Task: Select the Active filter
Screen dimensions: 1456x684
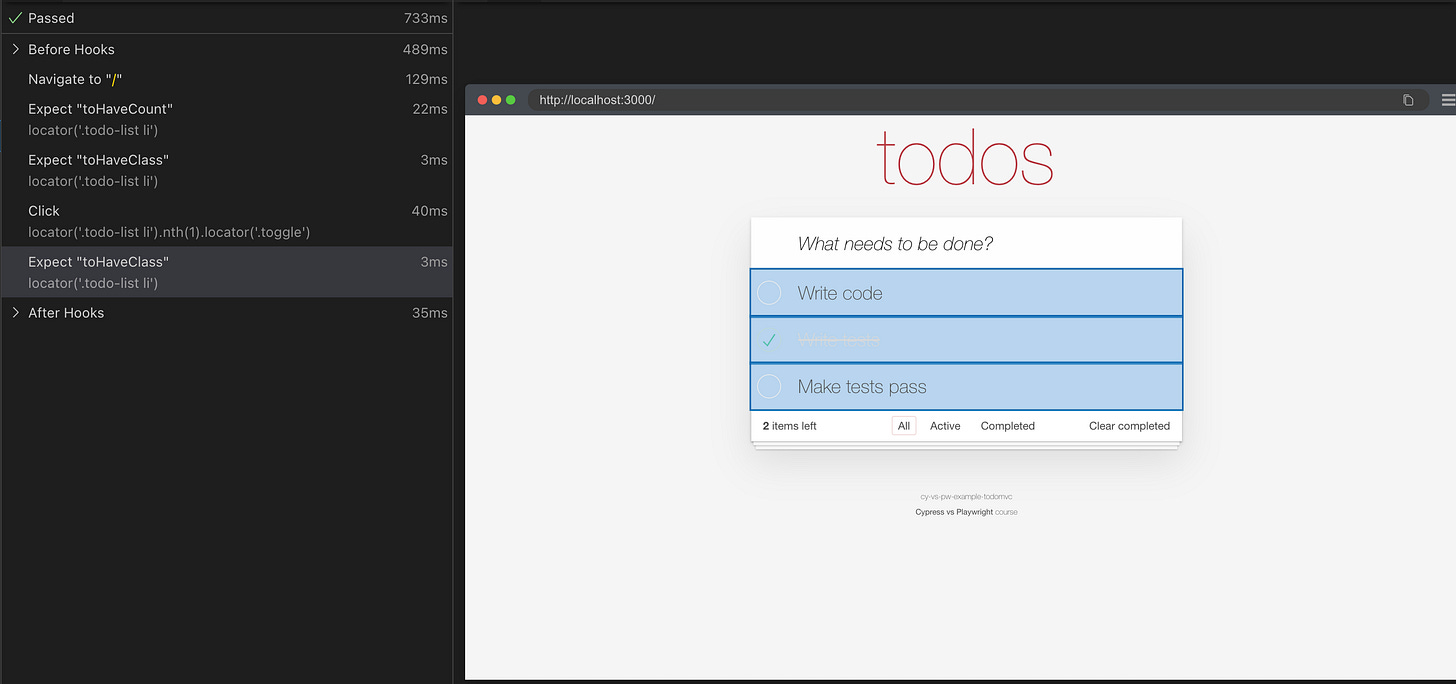Action: (x=945, y=426)
